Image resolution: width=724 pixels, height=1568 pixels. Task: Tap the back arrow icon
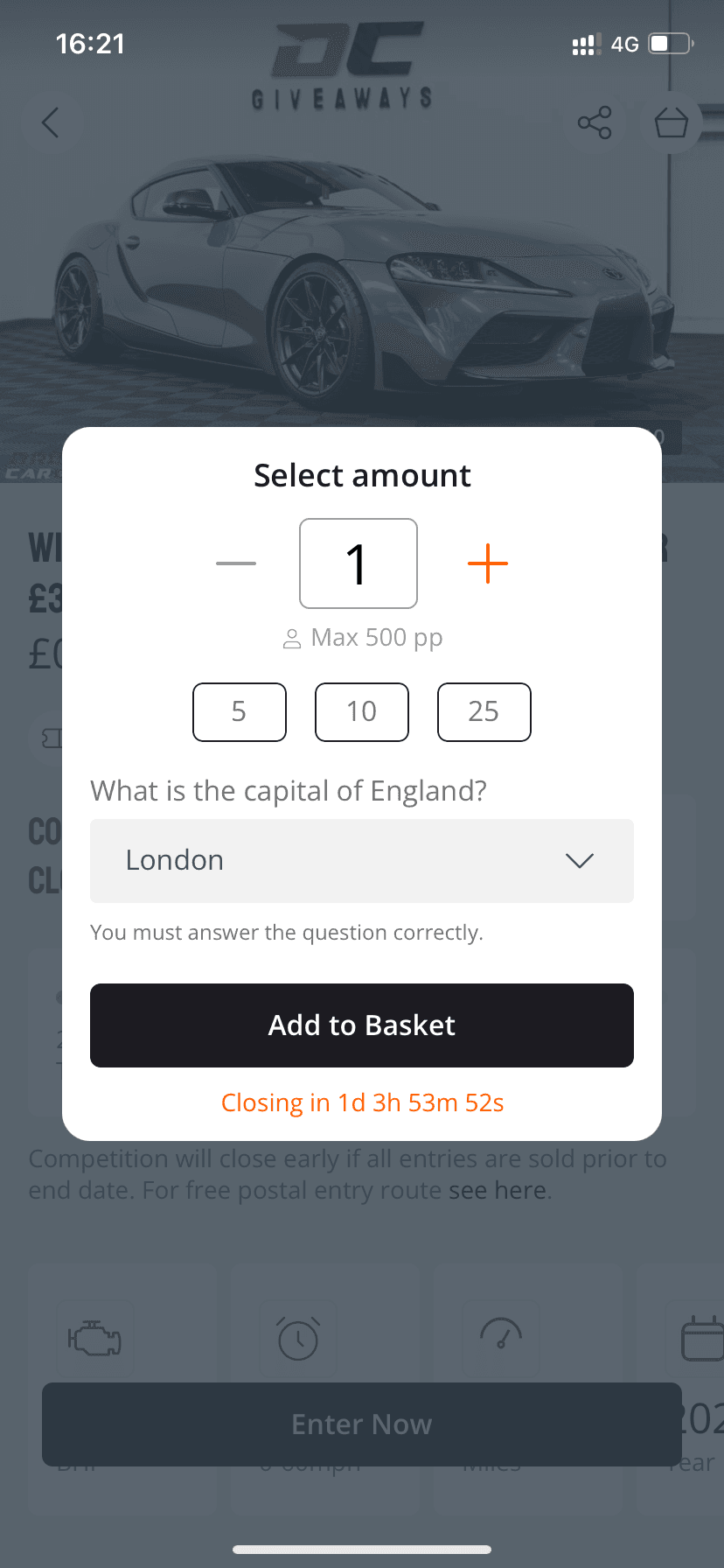[x=51, y=122]
